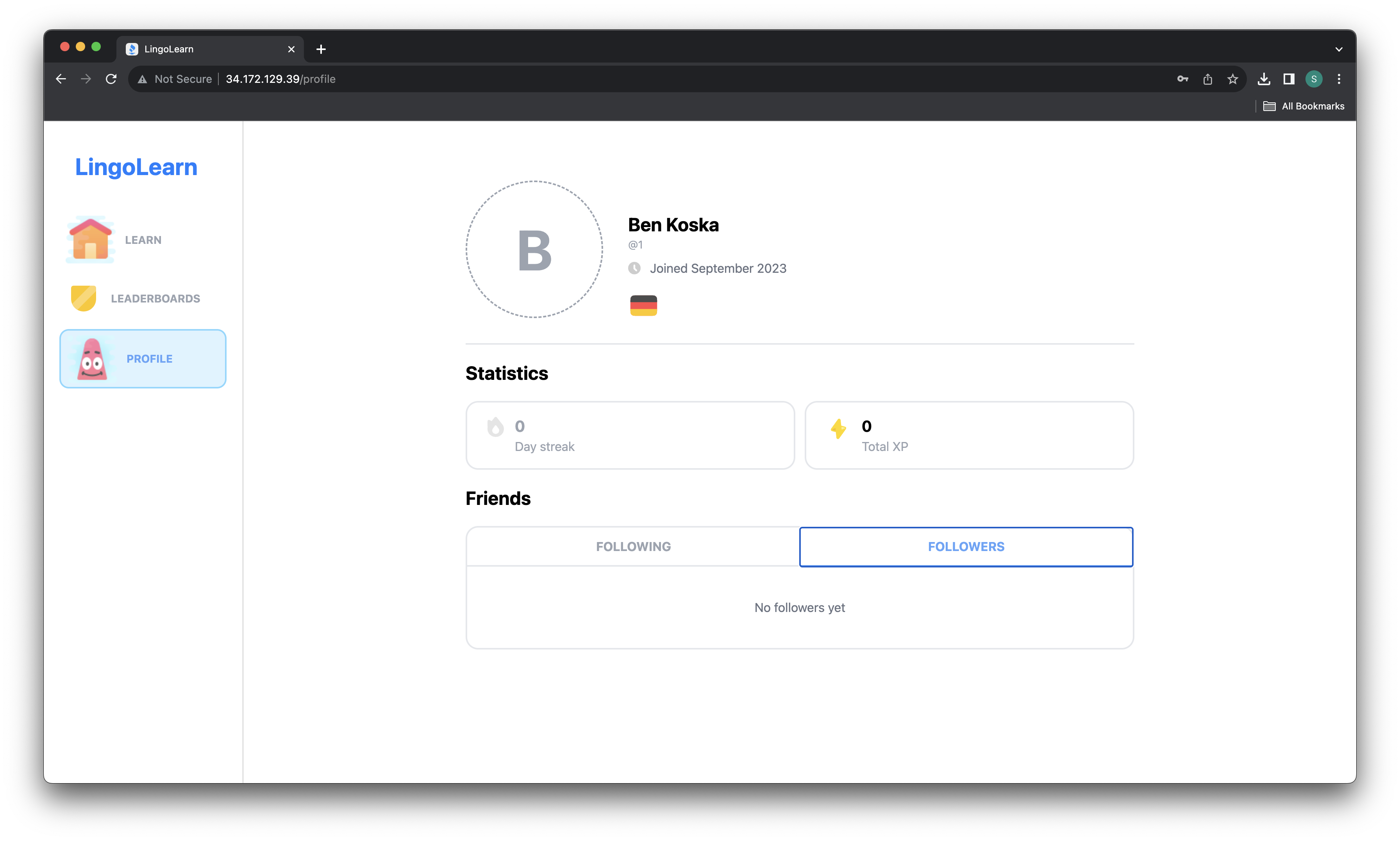
Task: Reload the page
Action: 111,79
